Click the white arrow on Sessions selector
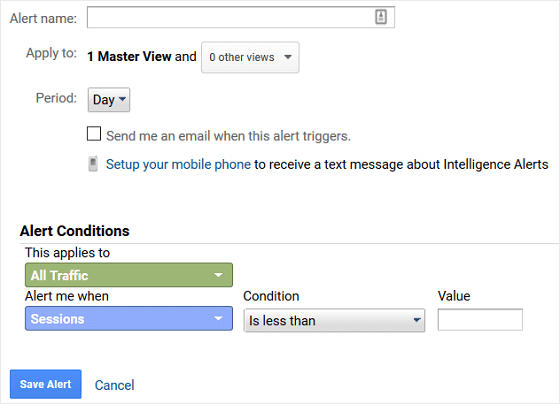Screen dimensions: 560x404 [x=218, y=318]
